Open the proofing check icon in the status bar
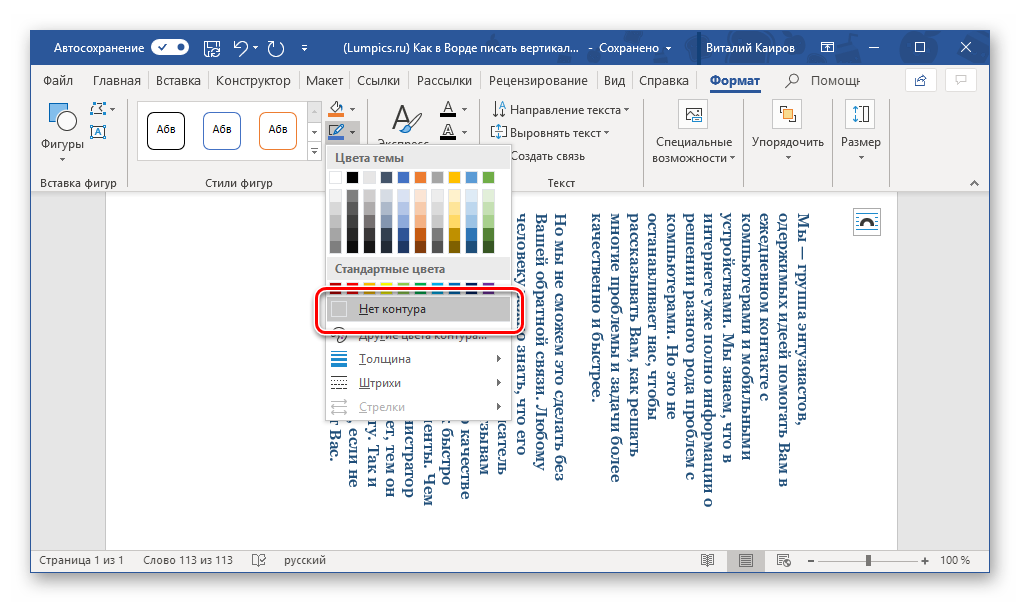This screenshot has height=603, width=1020. pos(259,560)
